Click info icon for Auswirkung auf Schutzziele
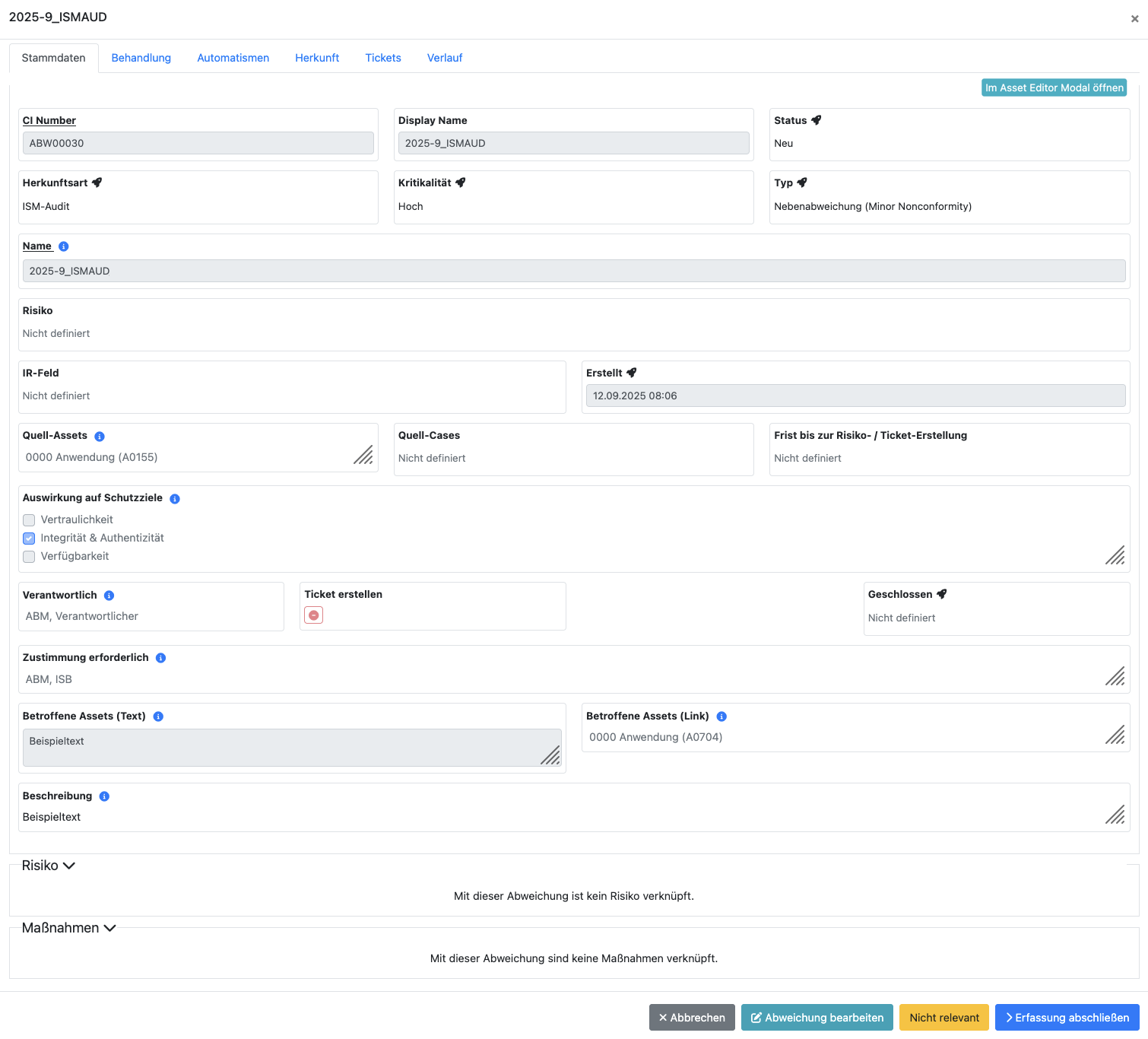Viewport: 1148px width, 1039px height. coord(175,499)
